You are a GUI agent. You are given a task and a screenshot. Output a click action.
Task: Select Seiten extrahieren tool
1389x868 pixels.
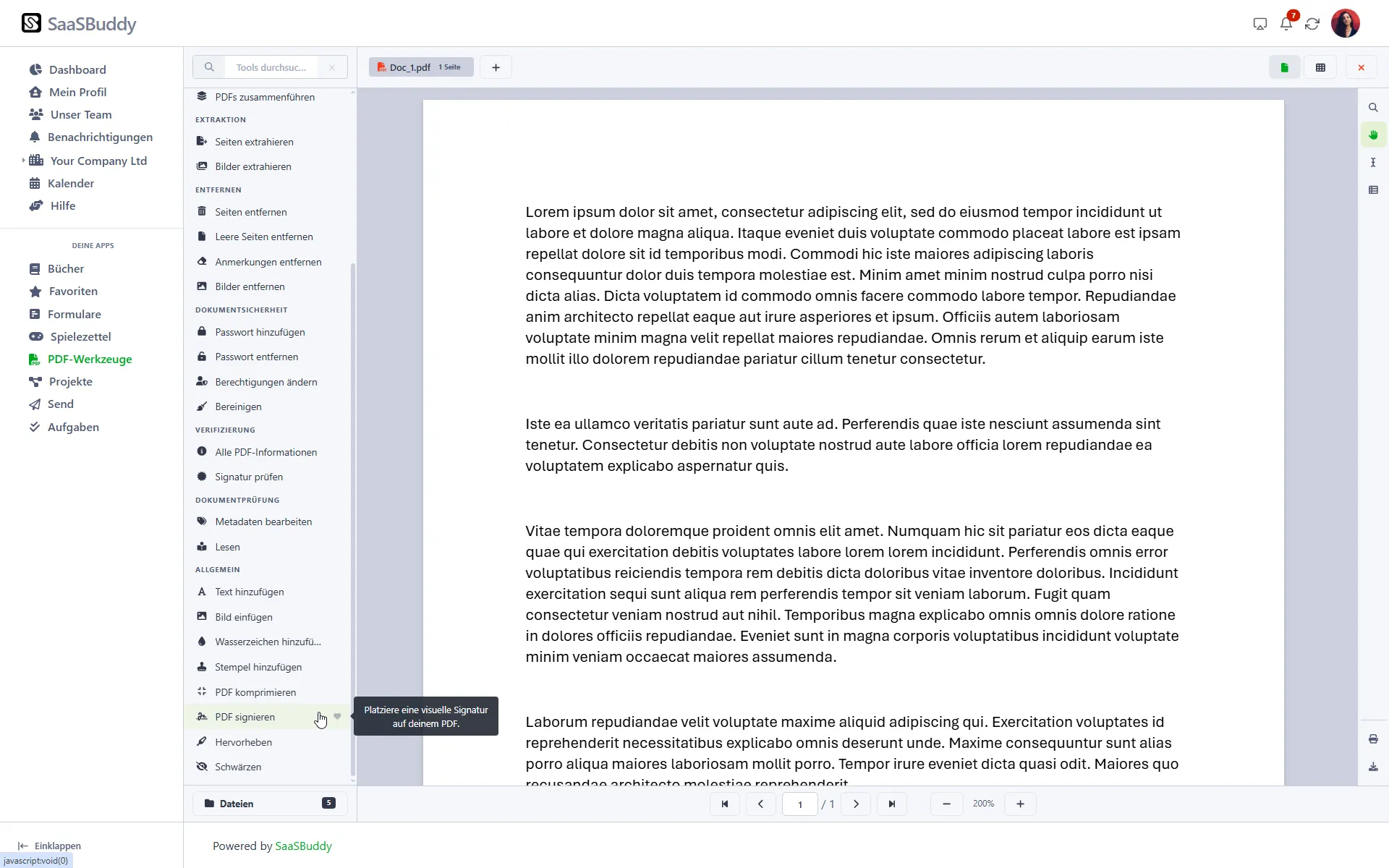[268, 142]
